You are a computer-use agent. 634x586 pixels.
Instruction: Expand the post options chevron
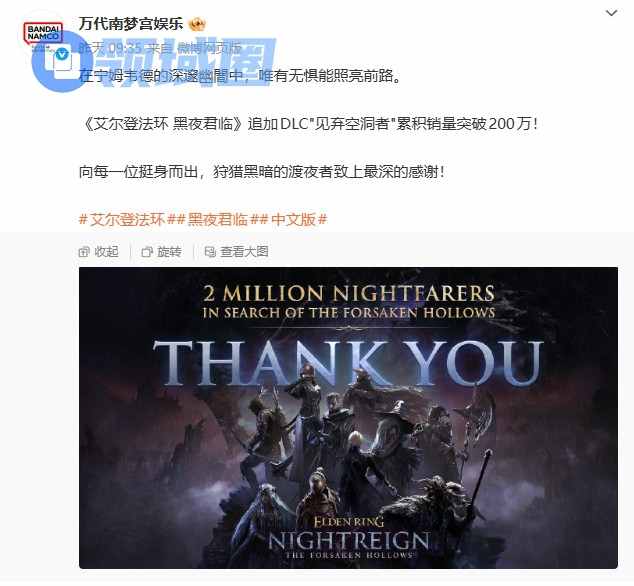coord(611,13)
